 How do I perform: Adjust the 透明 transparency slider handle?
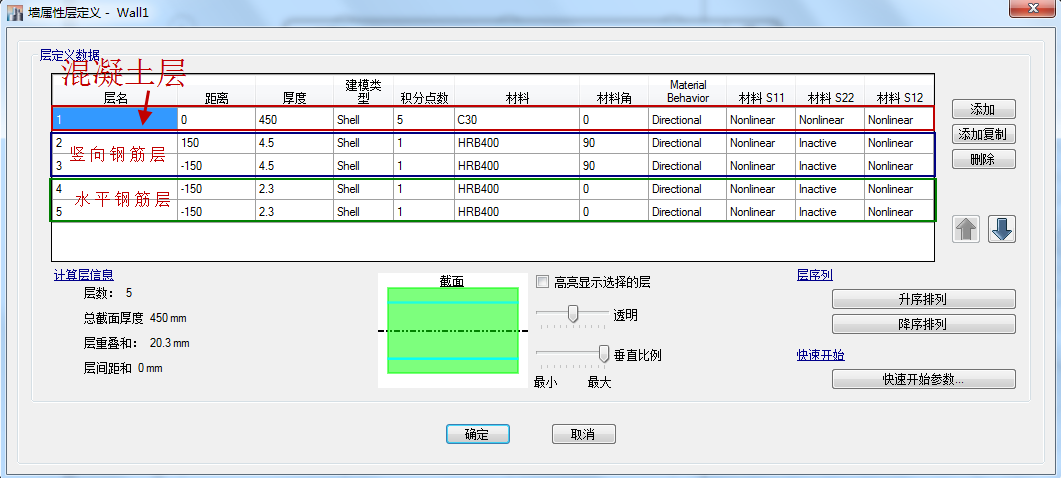pos(573,314)
